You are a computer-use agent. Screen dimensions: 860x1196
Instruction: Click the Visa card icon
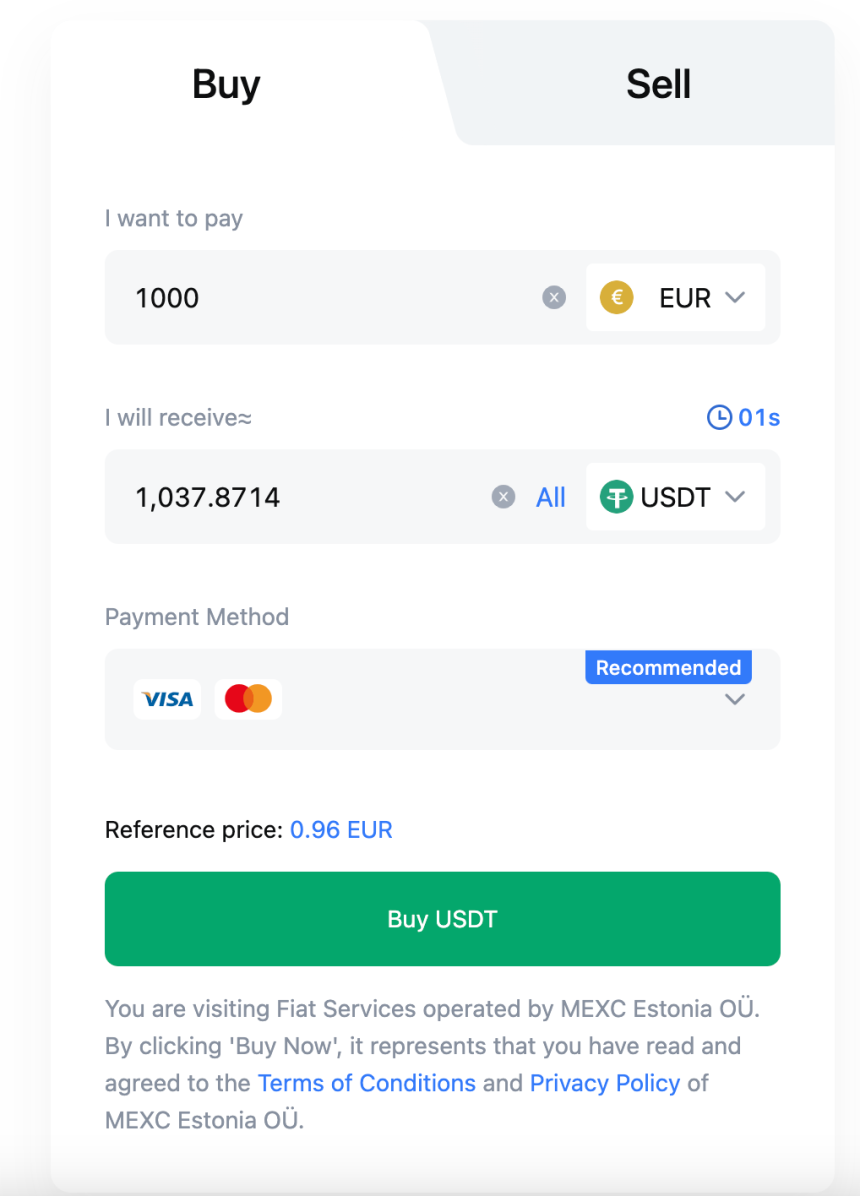click(x=168, y=699)
